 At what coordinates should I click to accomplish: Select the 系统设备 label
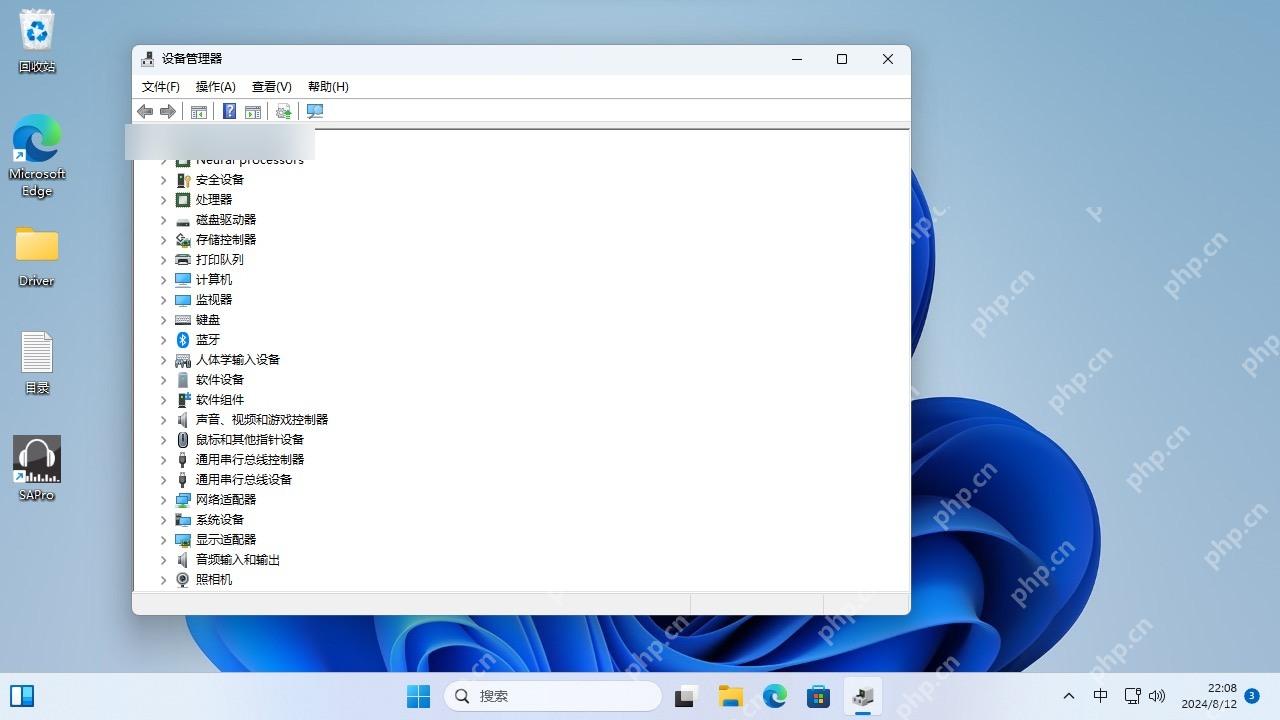pos(220,520)
